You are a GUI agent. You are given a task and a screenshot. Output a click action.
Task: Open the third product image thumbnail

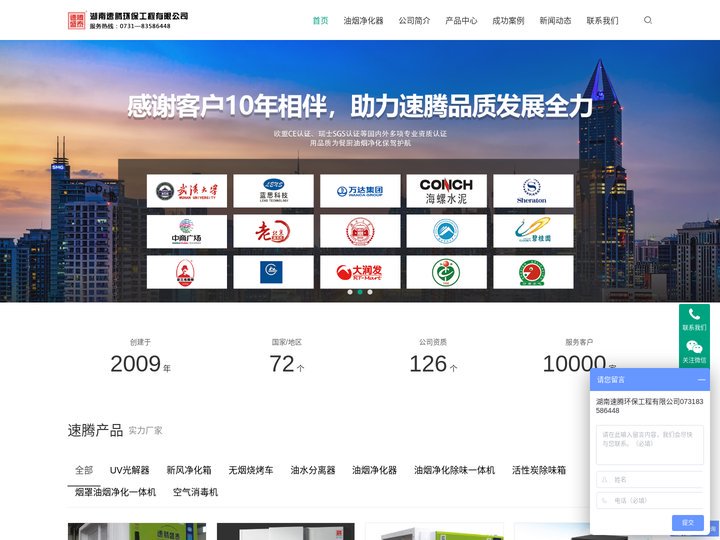(434, 531)
